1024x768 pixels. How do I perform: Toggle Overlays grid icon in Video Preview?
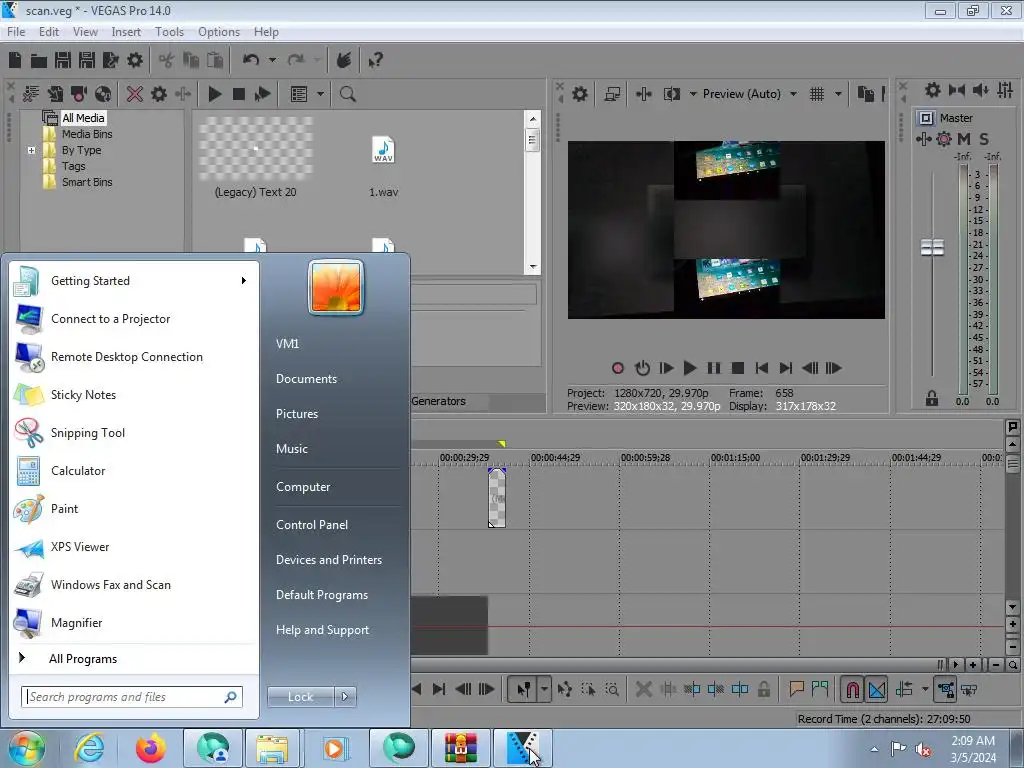(x=816, y=94)
